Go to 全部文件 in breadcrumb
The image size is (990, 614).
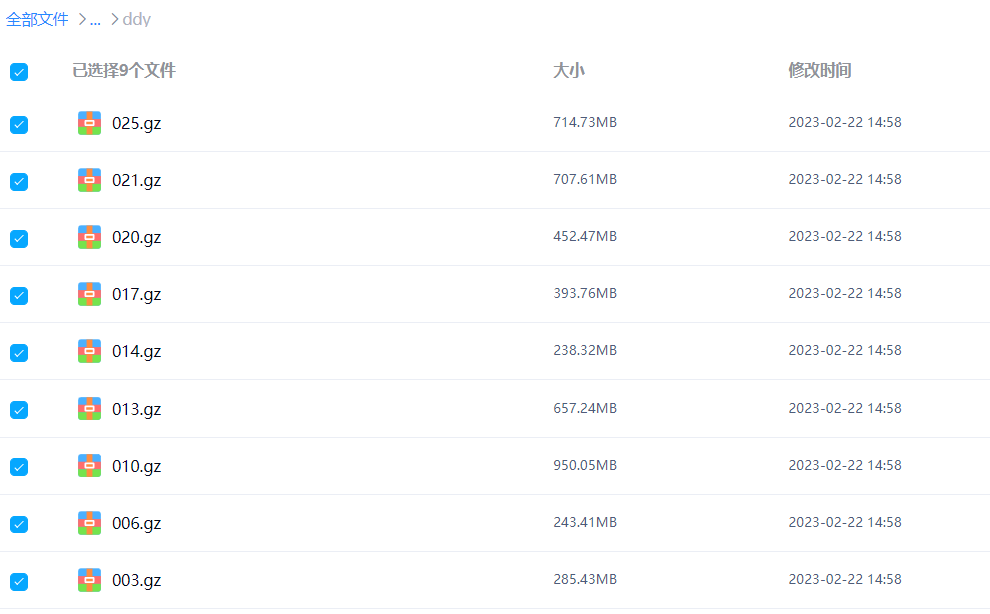tap(37, 19)
